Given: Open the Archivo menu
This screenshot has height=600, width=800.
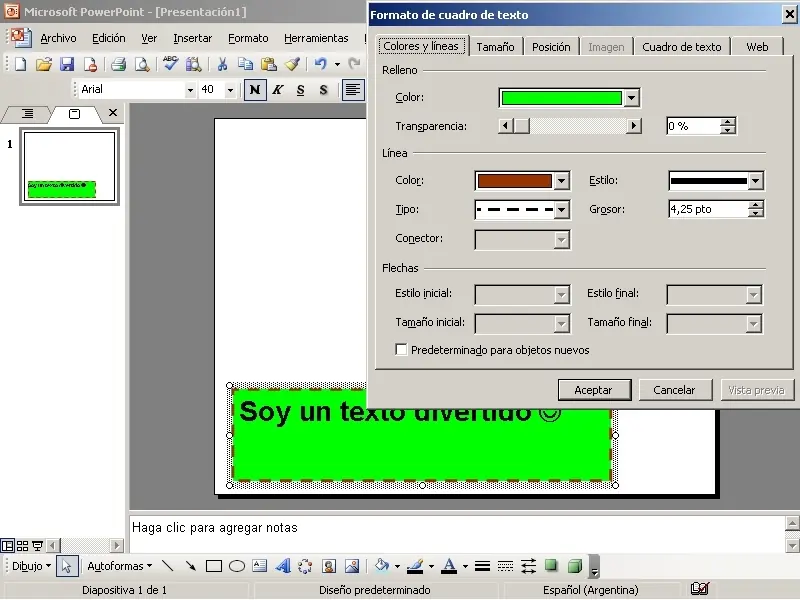Looking at the screenshot, I should [x=58, y=38].
